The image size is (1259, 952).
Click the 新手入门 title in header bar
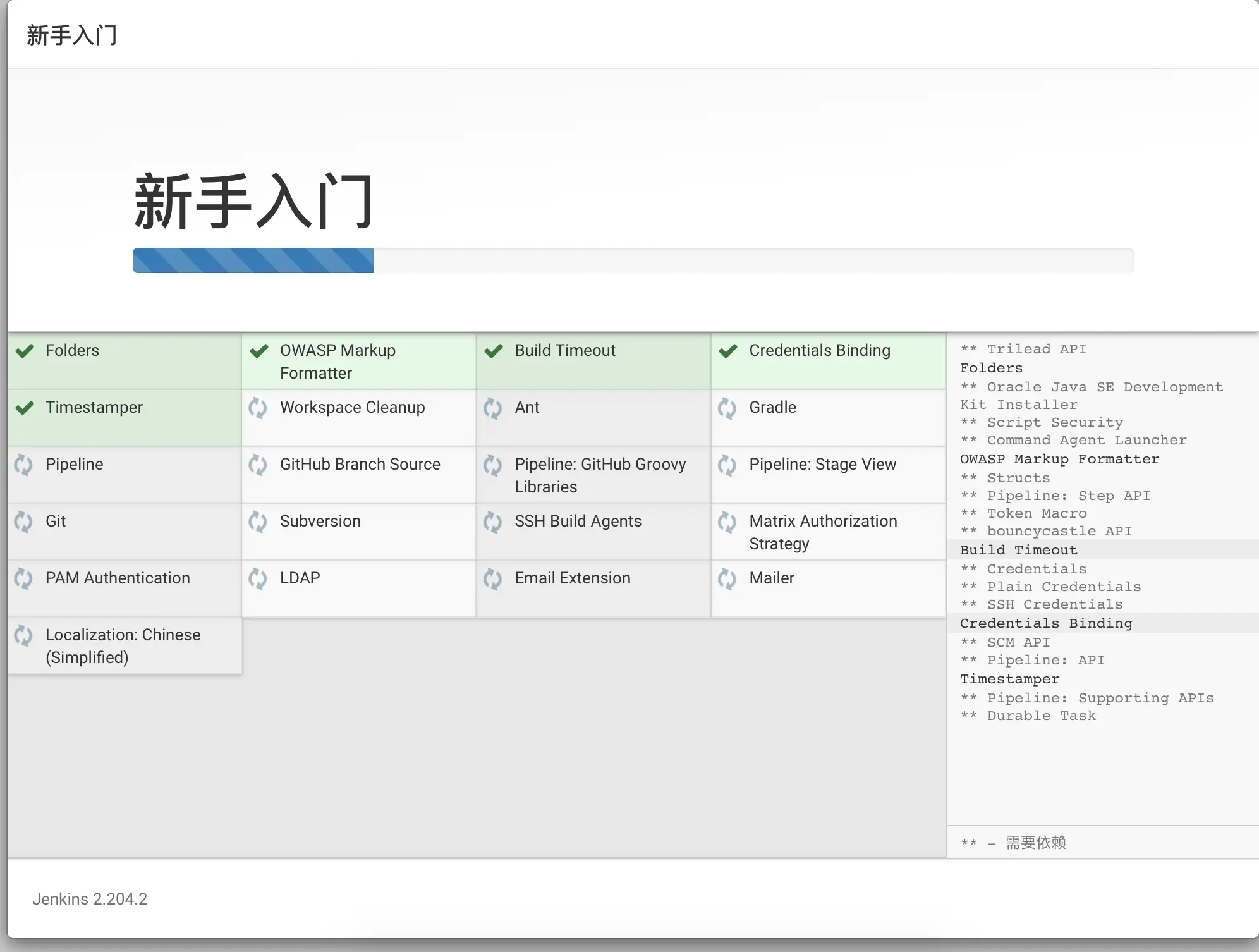pyautogui.click(x=71, y=35)
